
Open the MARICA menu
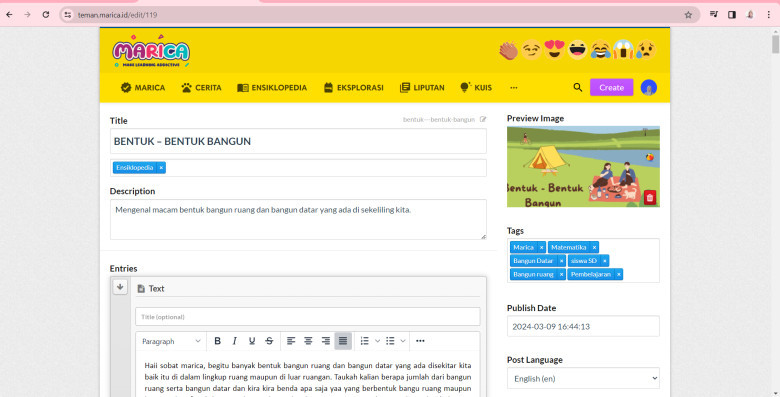point(143,88)
